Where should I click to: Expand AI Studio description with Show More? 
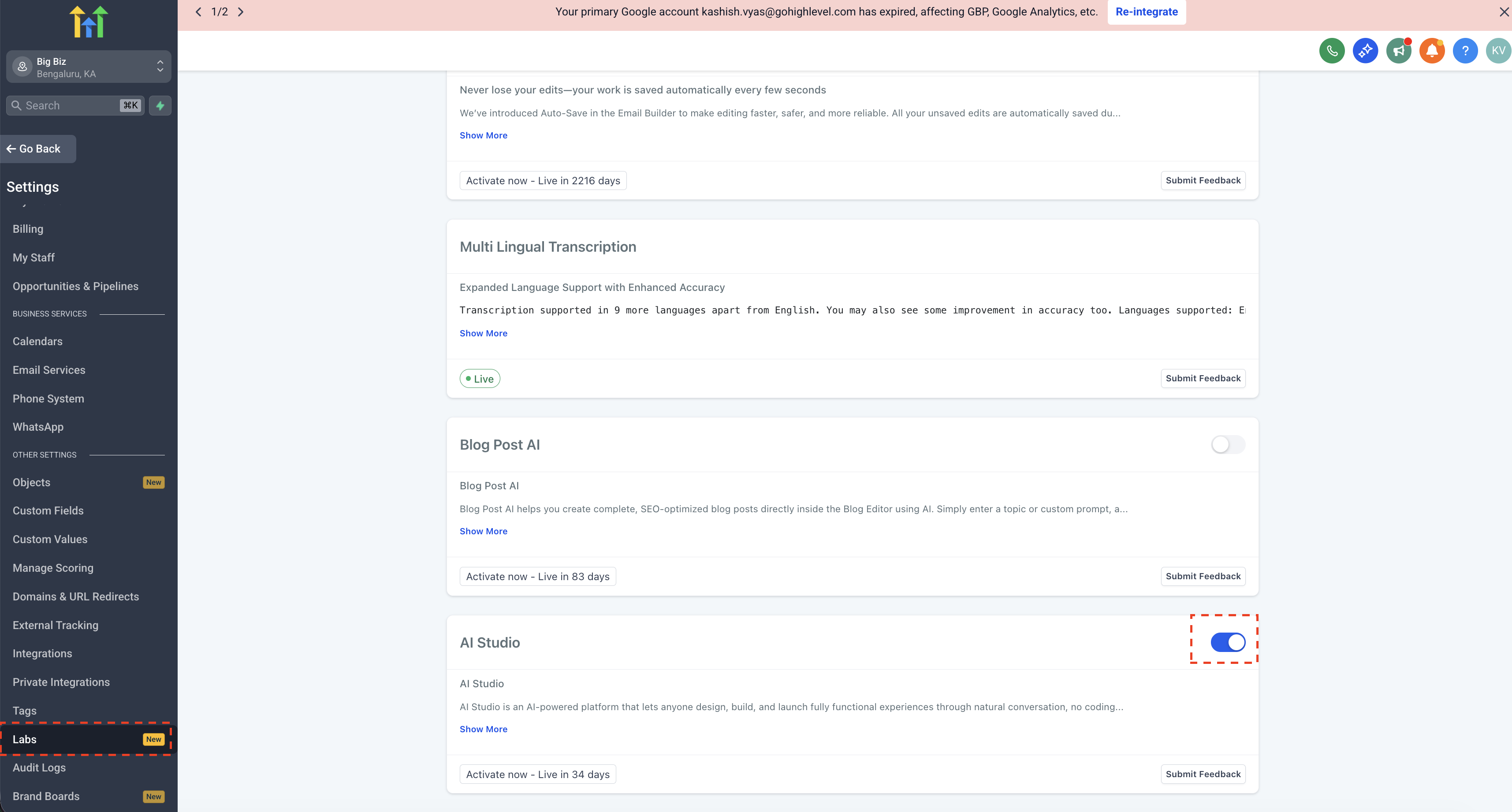(483, 729)
